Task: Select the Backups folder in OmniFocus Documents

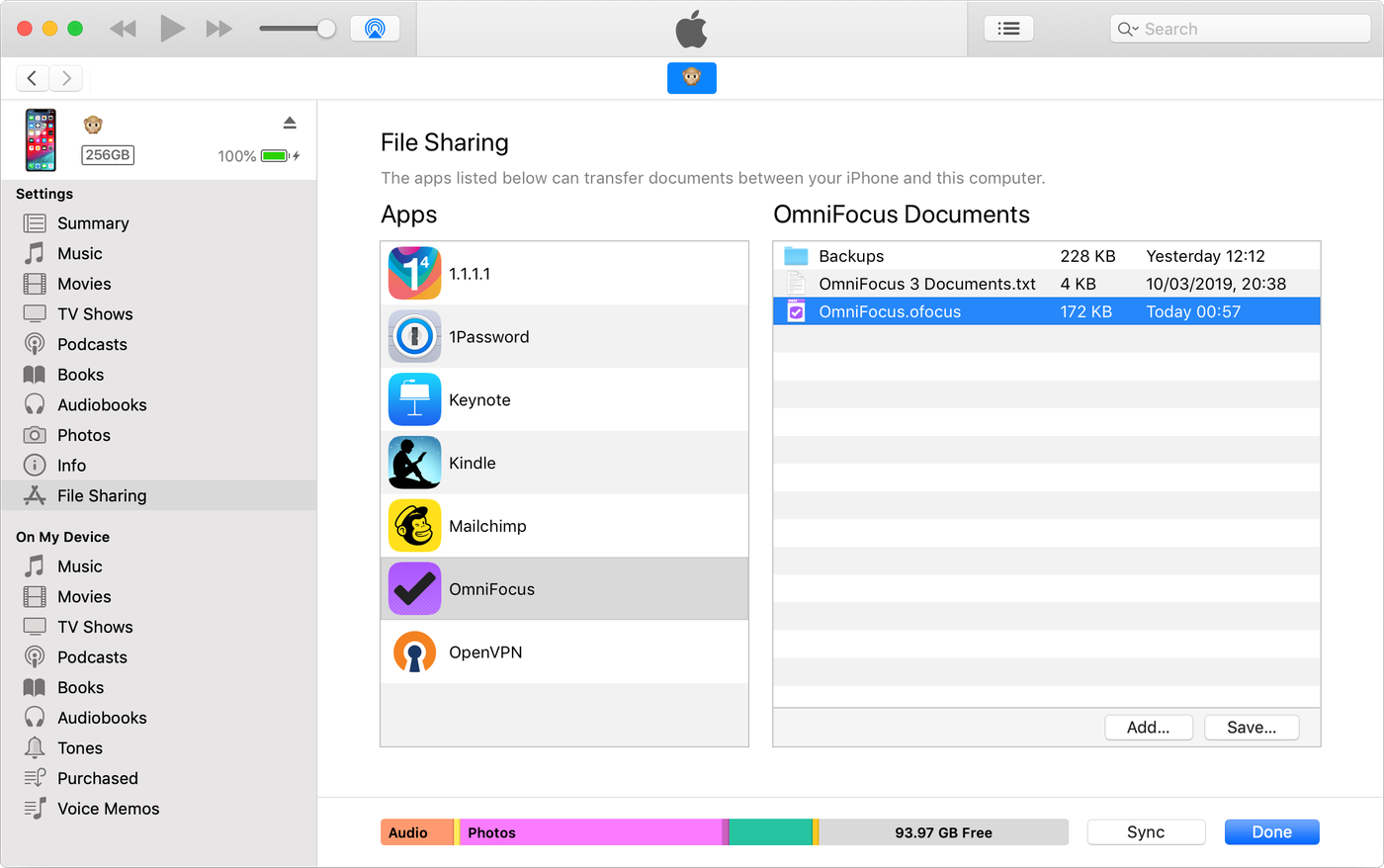Action: (852, 255)
